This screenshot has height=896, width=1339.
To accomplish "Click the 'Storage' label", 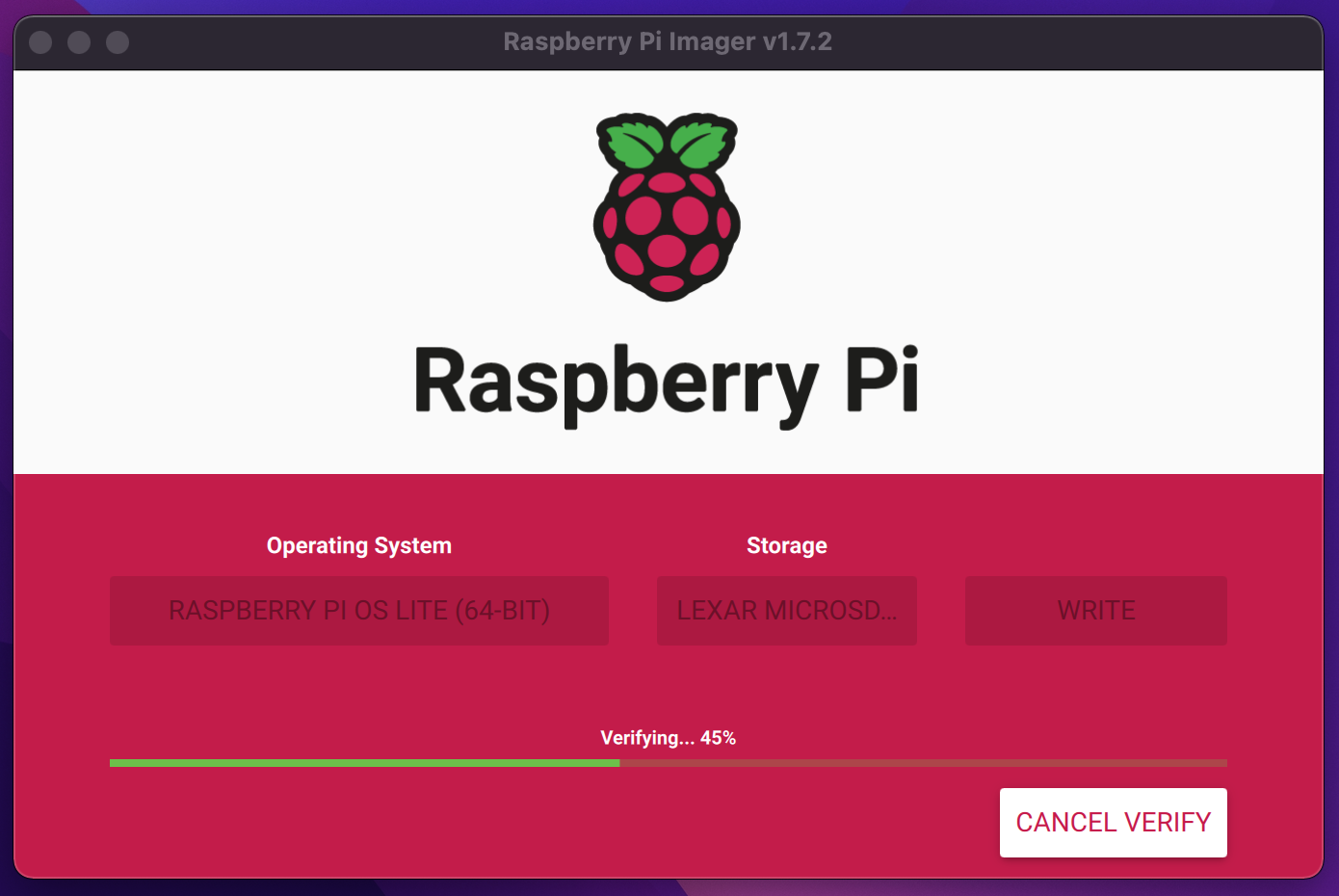I will (787, 545).
